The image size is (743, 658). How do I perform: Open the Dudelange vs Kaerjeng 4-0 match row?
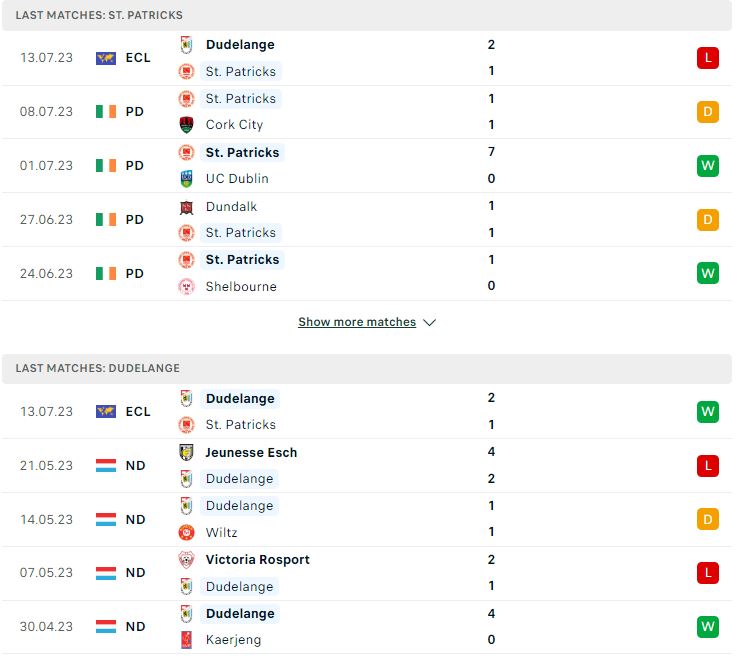tap(367, 627)
